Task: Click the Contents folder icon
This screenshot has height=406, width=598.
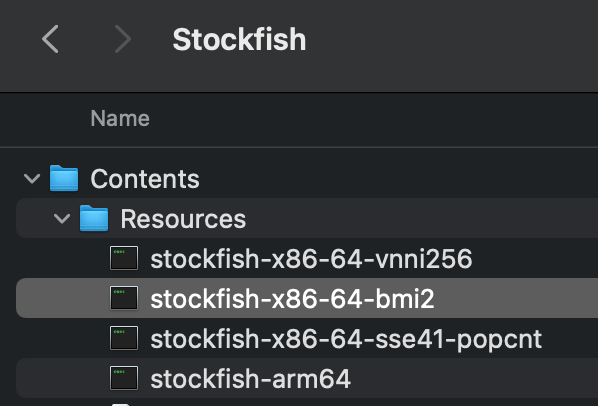Action: coord(64,178)
